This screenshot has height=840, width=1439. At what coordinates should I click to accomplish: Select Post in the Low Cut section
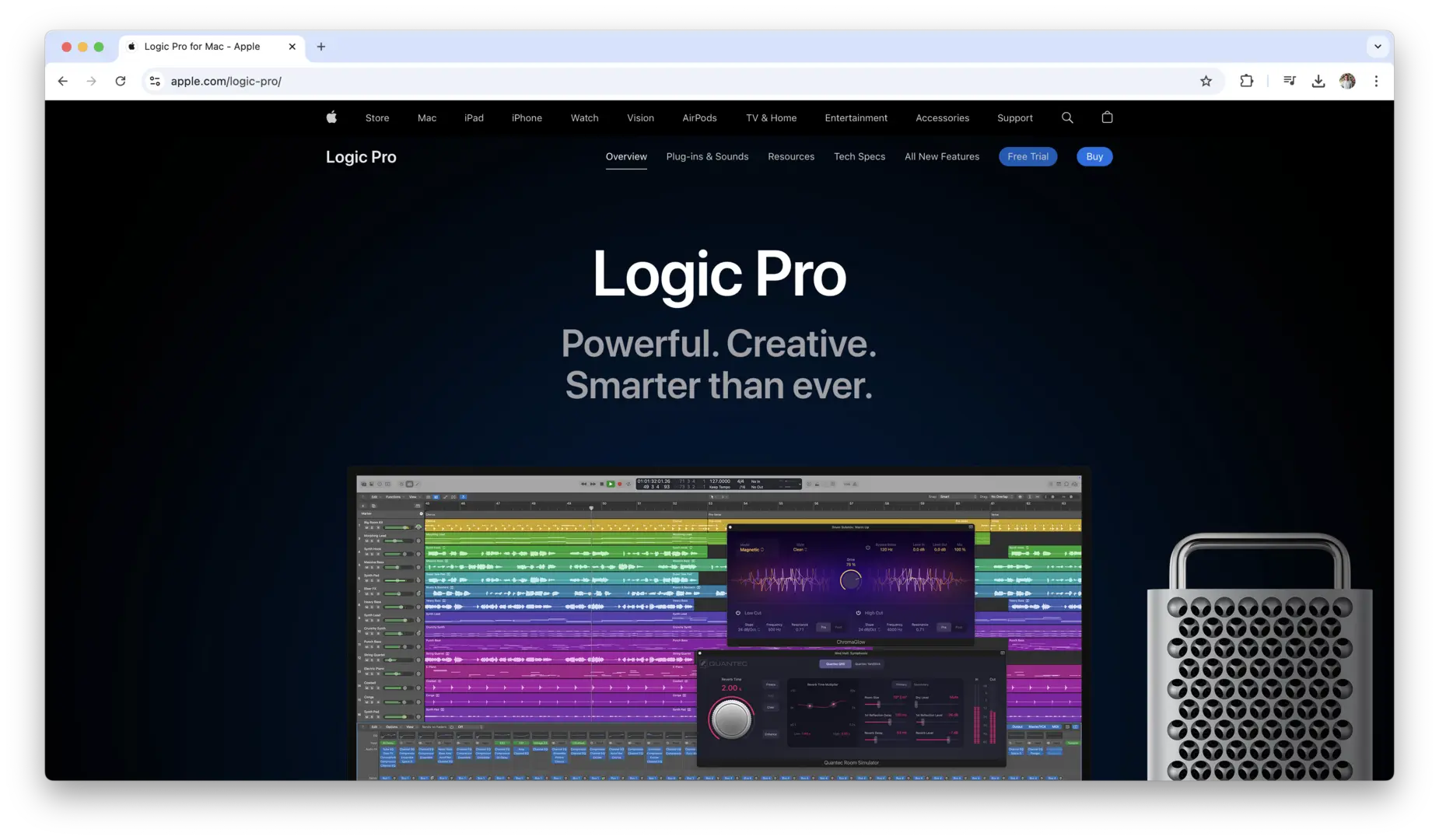838,627
